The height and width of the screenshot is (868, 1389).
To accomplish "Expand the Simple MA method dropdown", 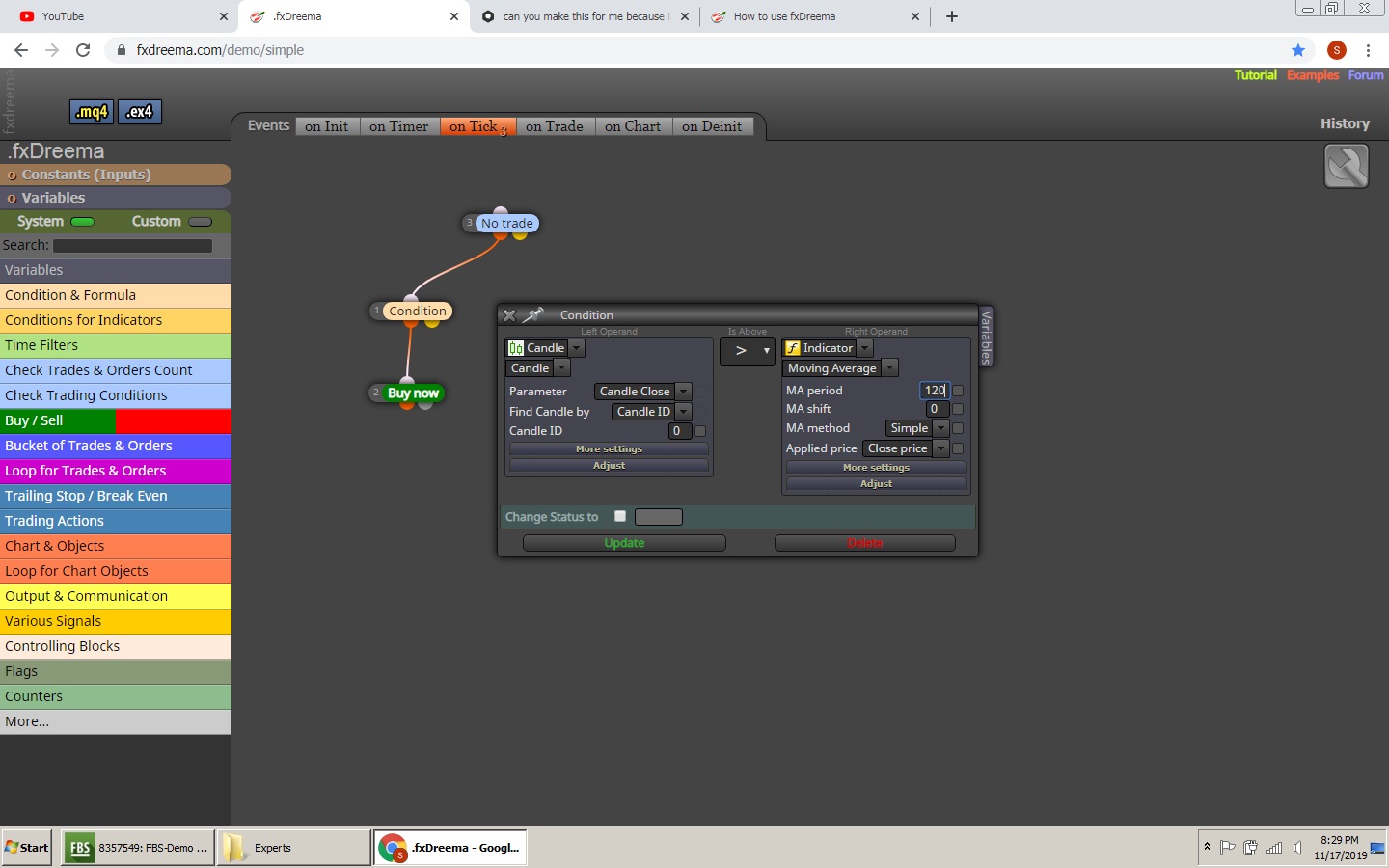I will [941, 428].
